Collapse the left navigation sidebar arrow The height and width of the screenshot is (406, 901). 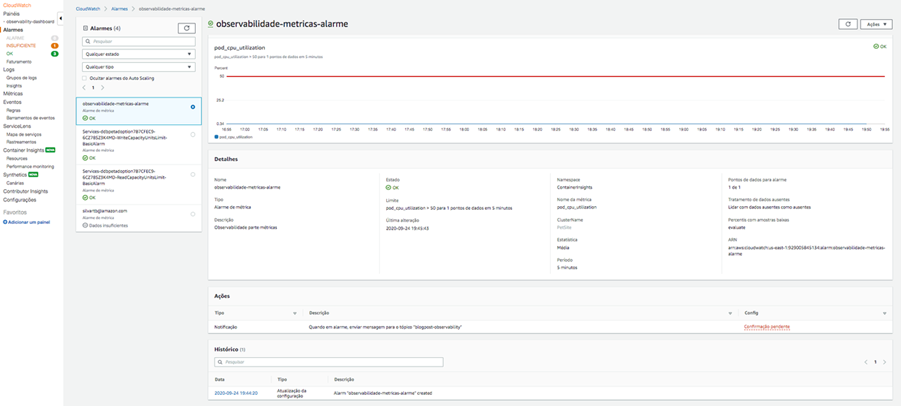point(60,20)
